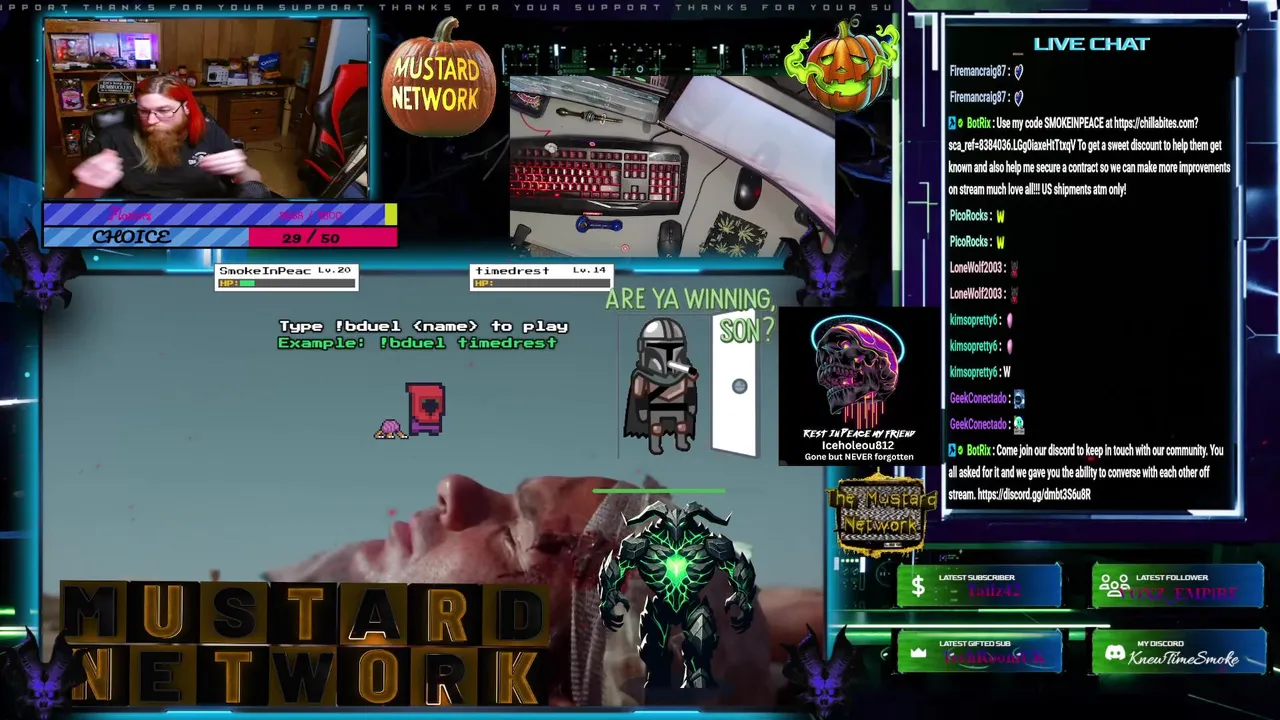
Task: Click the Iceholeou812 memorial name
Action: point(858,445)
